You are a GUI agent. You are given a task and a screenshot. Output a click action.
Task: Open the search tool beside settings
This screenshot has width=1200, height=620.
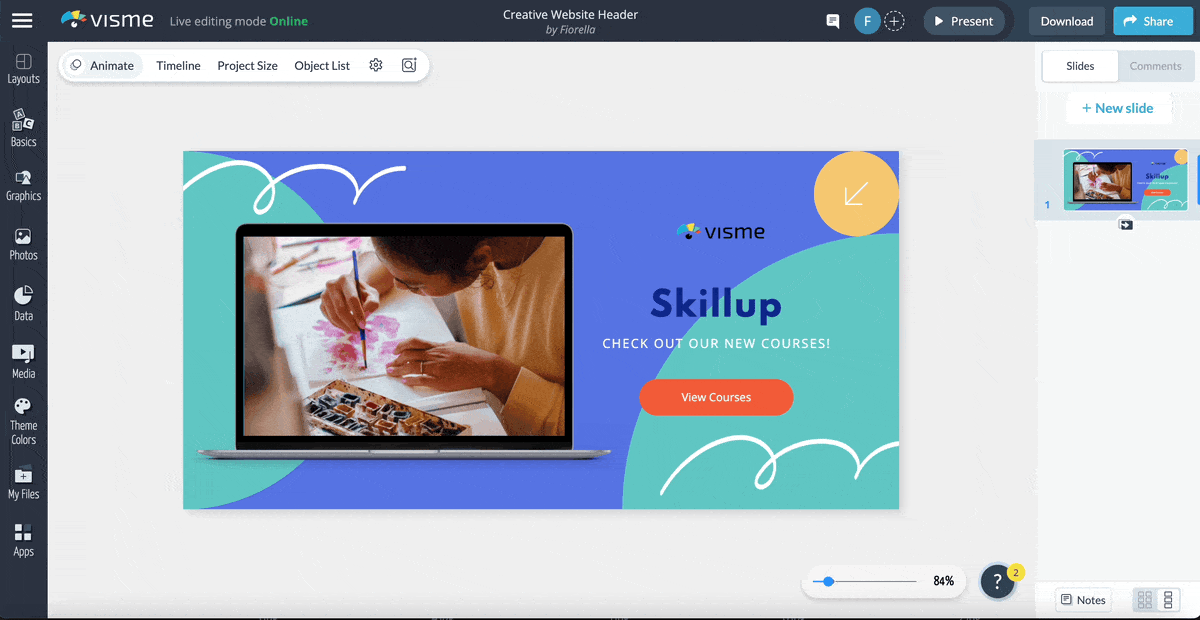[x=408, y=65]
